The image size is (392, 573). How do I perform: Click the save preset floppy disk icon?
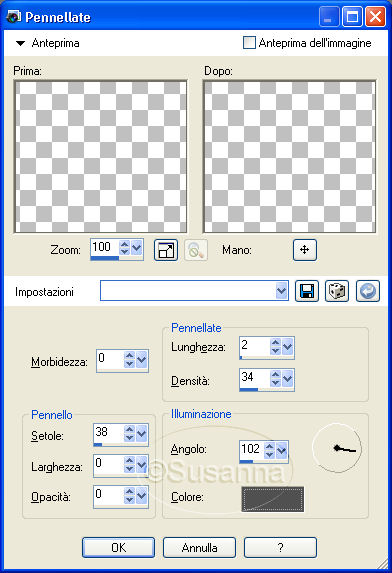pos(307,291)
